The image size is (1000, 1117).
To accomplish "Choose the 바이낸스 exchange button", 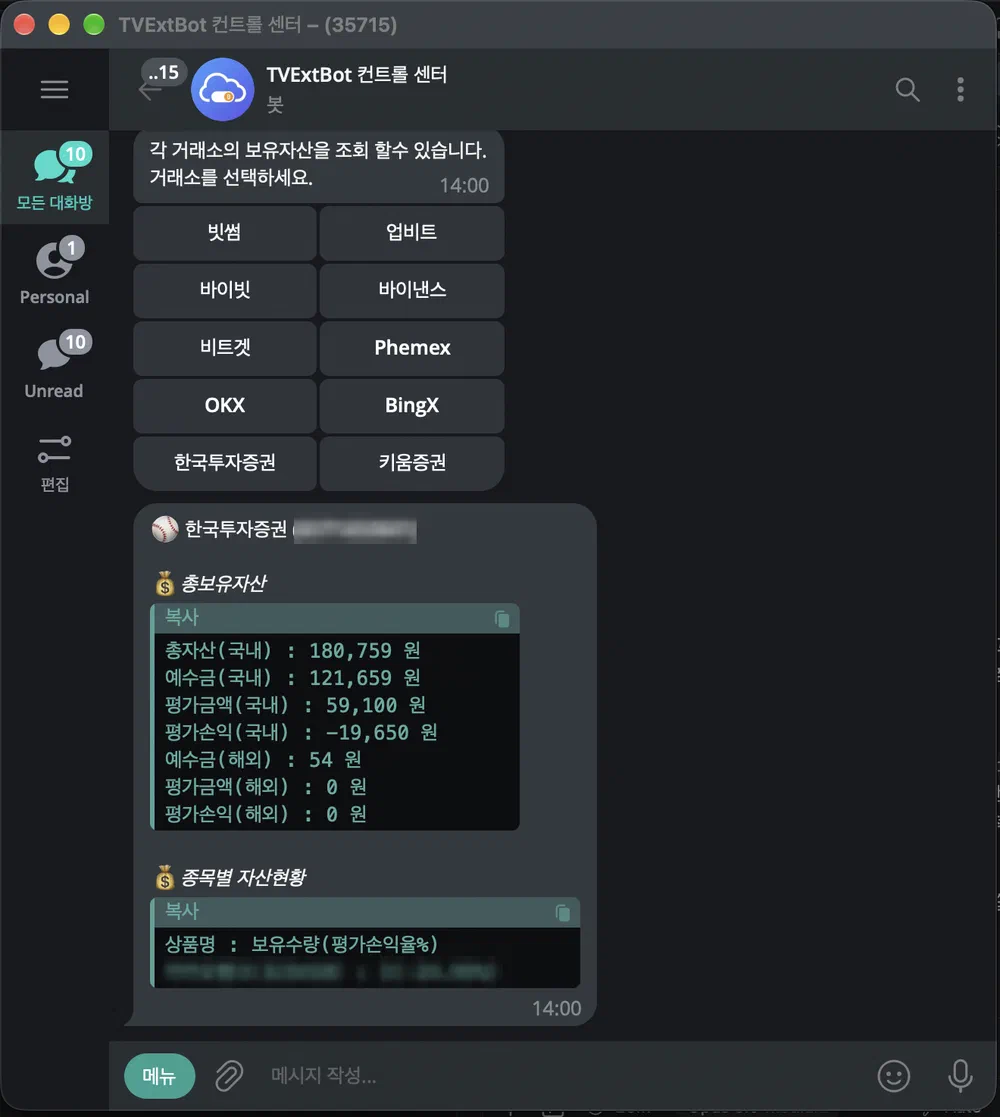I will [412, 291].
